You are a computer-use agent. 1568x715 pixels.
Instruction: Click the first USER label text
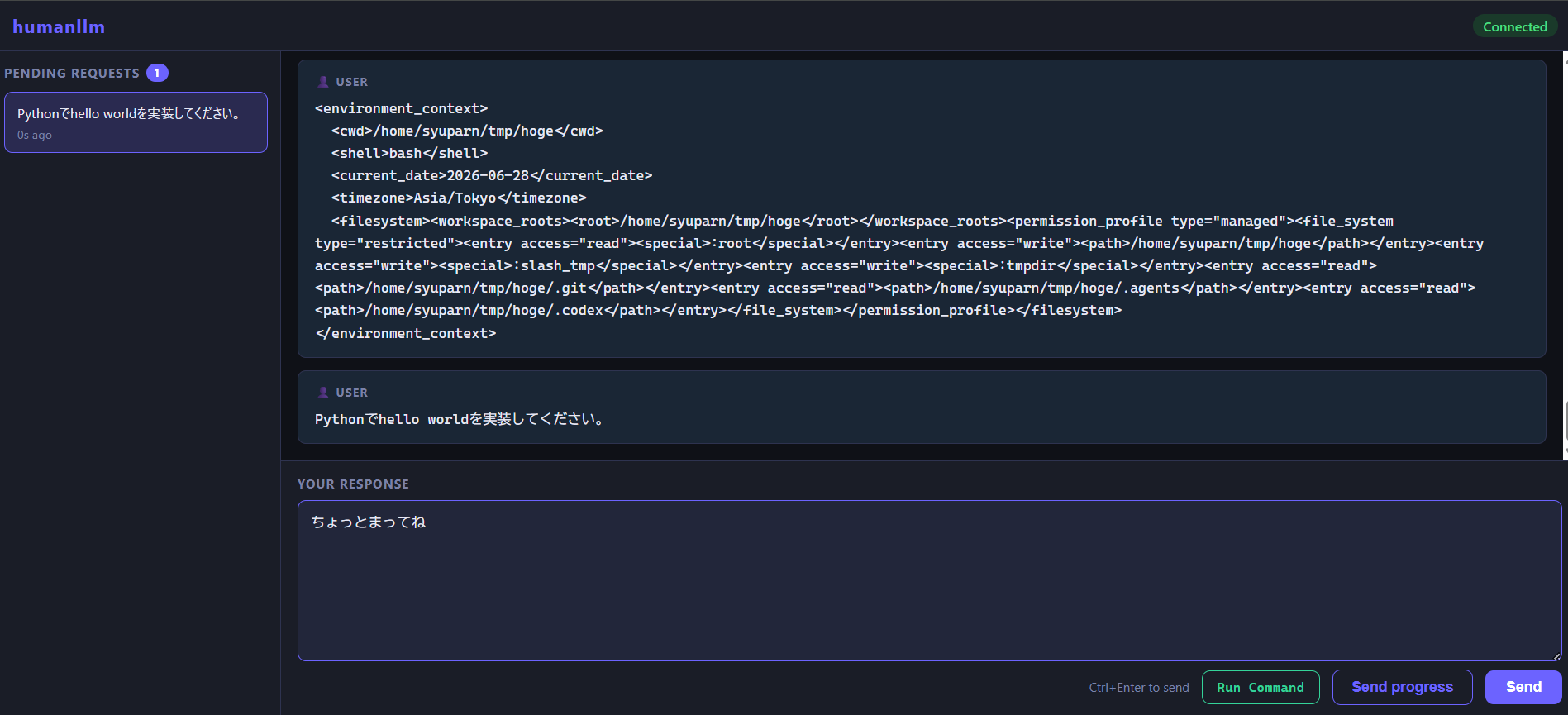coord(352,82)
